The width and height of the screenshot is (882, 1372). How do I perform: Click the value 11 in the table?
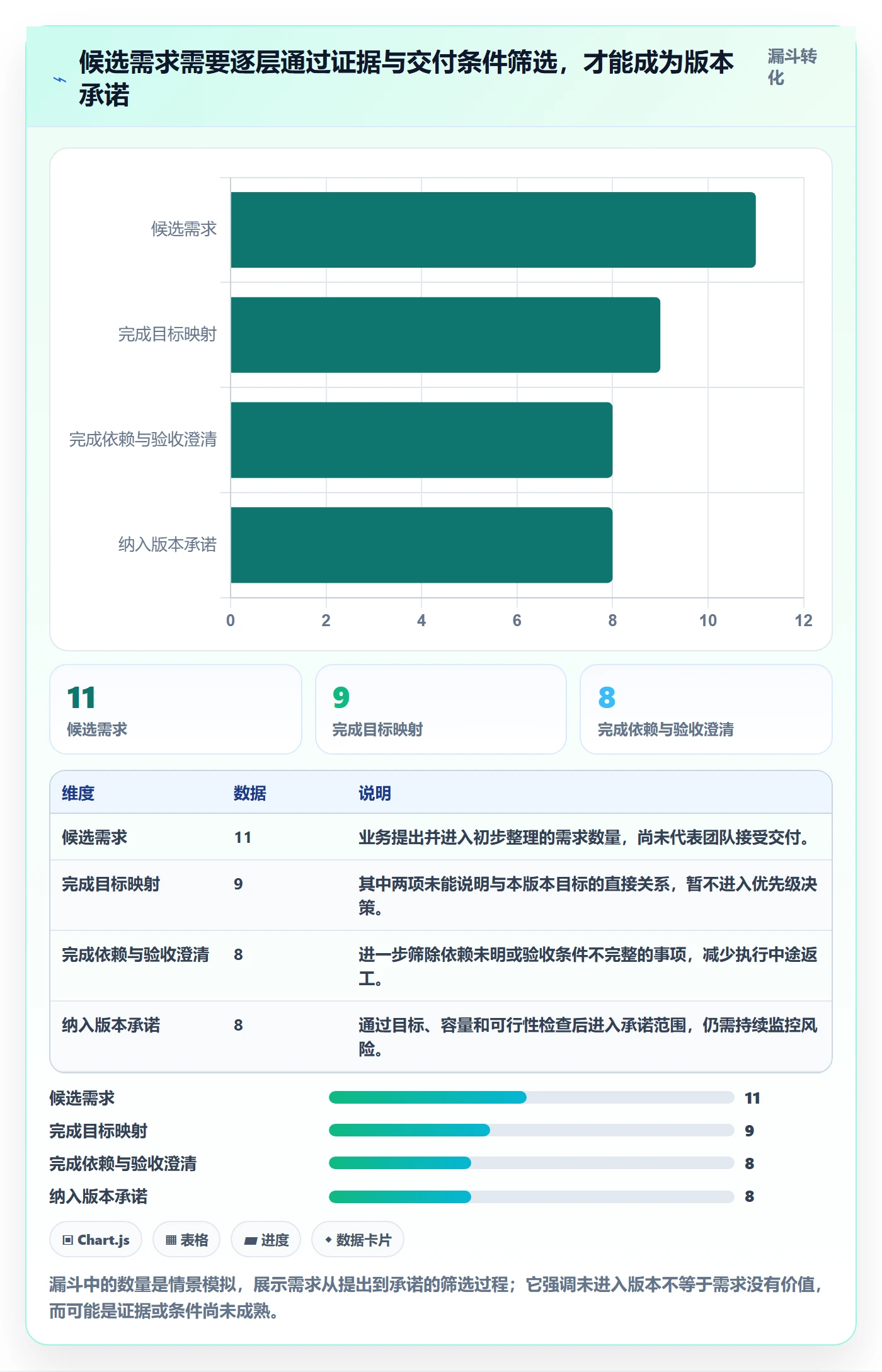pos(243,837)
